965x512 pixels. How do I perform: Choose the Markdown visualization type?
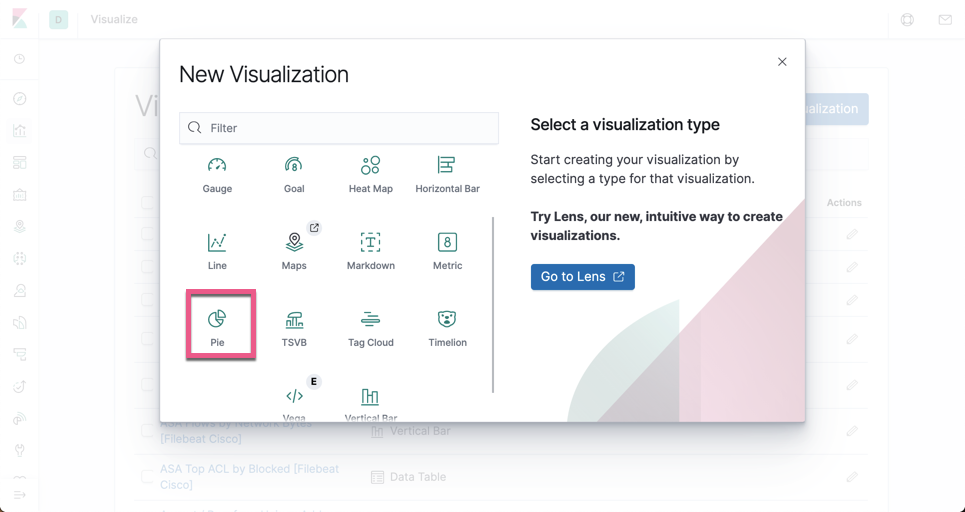370,252
